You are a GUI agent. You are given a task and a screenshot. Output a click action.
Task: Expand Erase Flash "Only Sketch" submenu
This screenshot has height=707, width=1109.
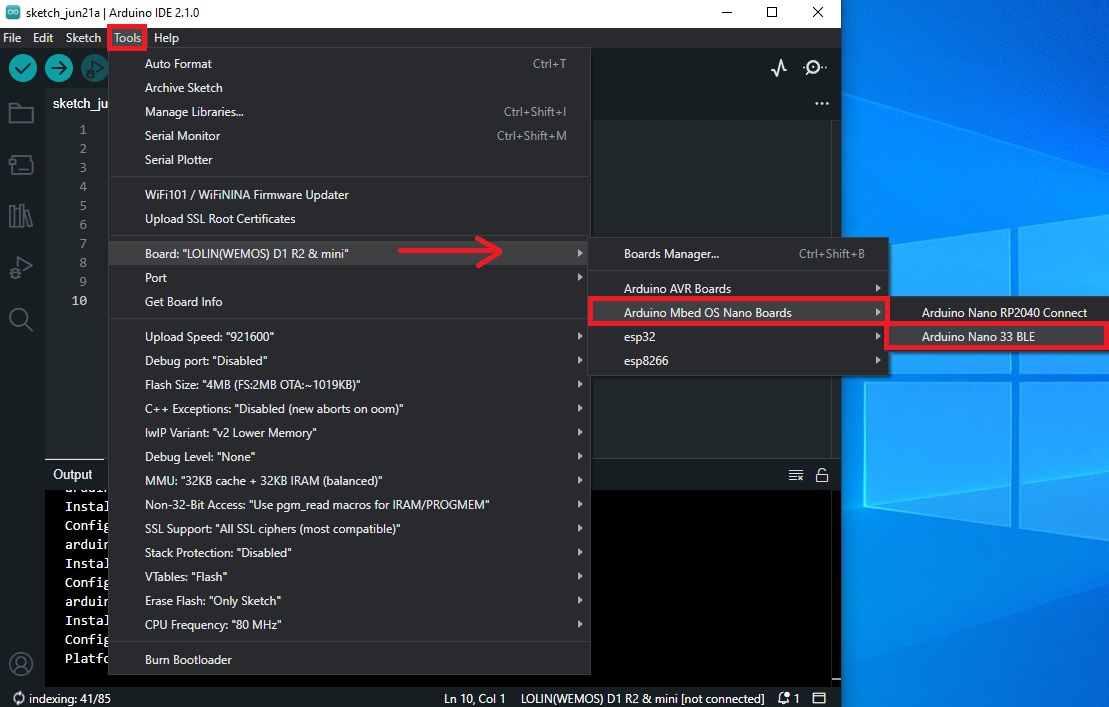pyautogui.click(x=349, y=601)
